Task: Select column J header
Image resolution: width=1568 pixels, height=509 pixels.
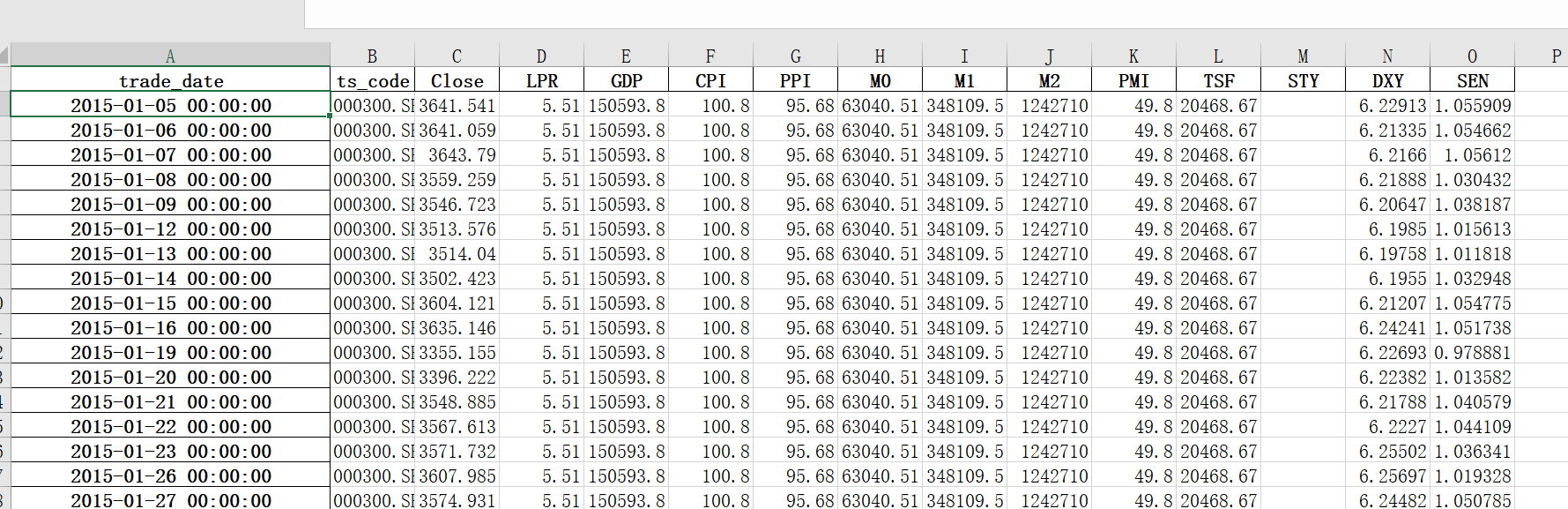Action: coord(1049,55)
